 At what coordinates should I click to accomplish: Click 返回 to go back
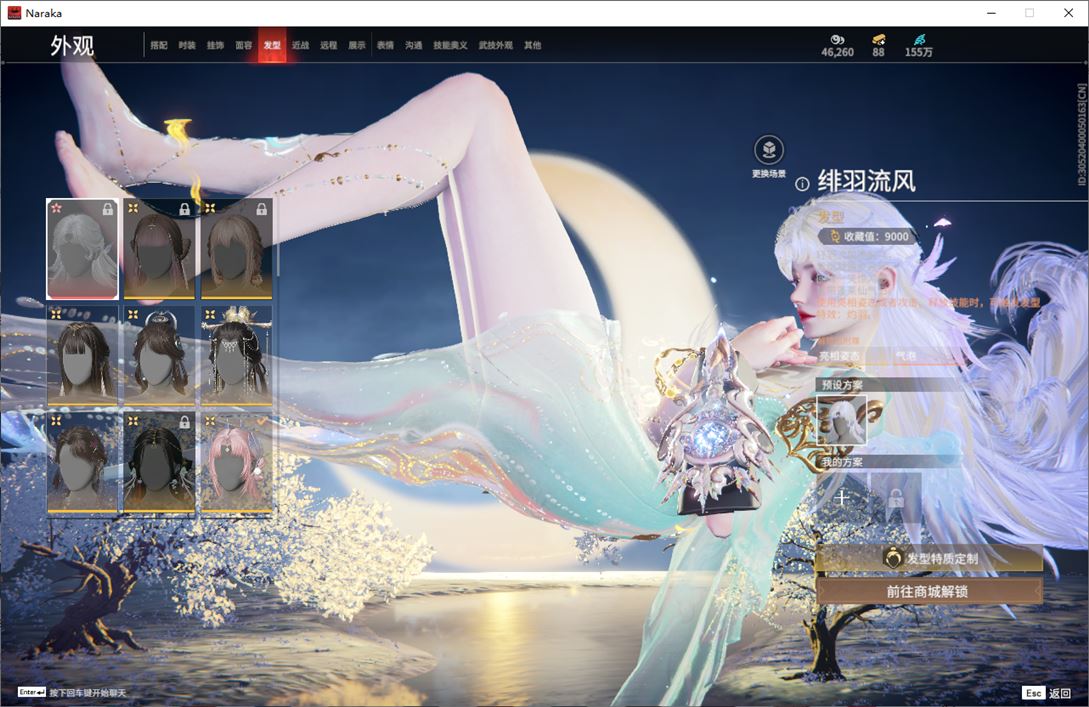tap(1060, 693)
